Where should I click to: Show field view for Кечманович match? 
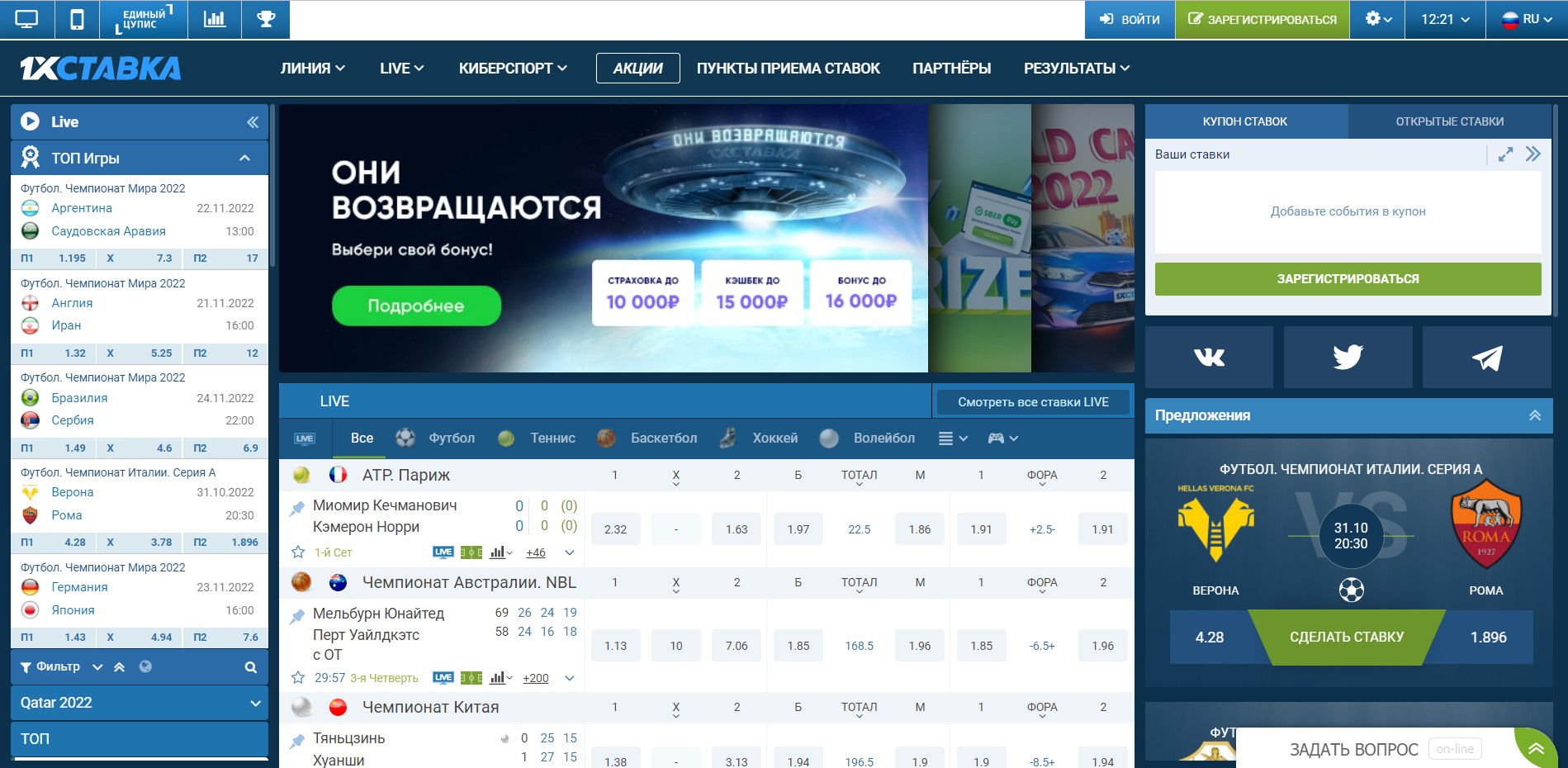point(471,552)
